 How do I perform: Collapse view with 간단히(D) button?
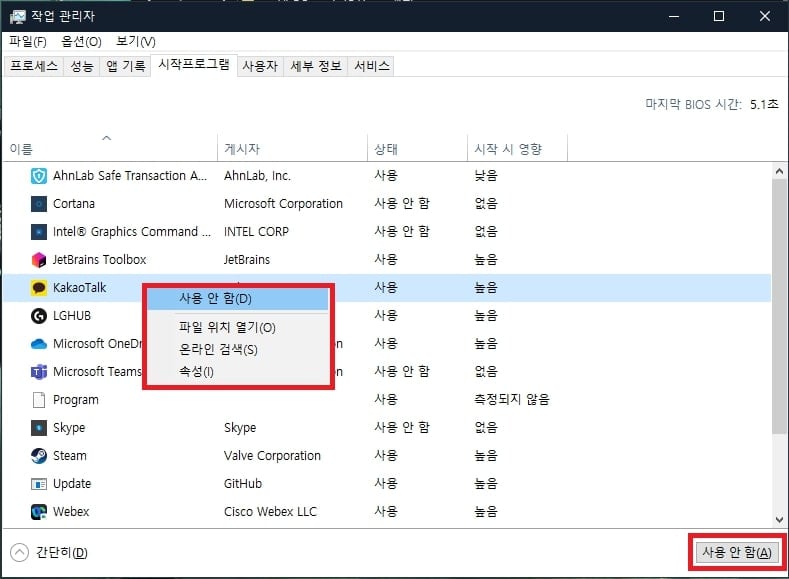point(49,552)
